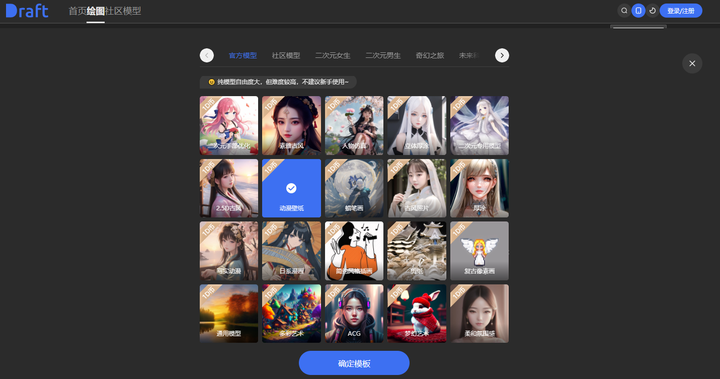Screen dimensions: 720x379
Task: Open 社区模型 in top navigation bar
Action: (123, 11)
